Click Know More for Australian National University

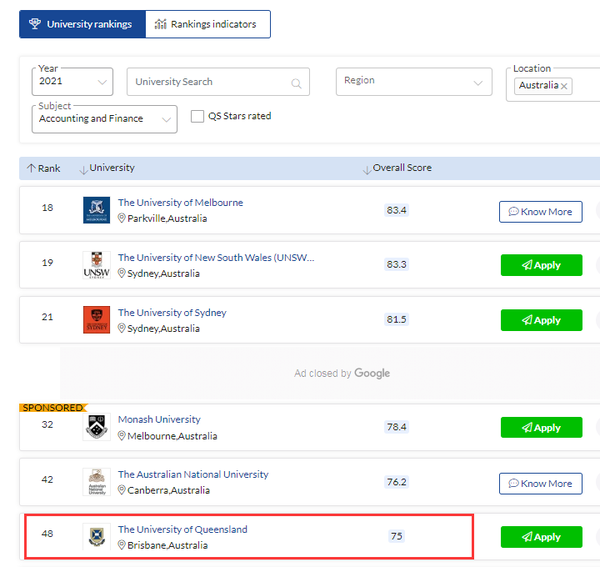point(541,484)
